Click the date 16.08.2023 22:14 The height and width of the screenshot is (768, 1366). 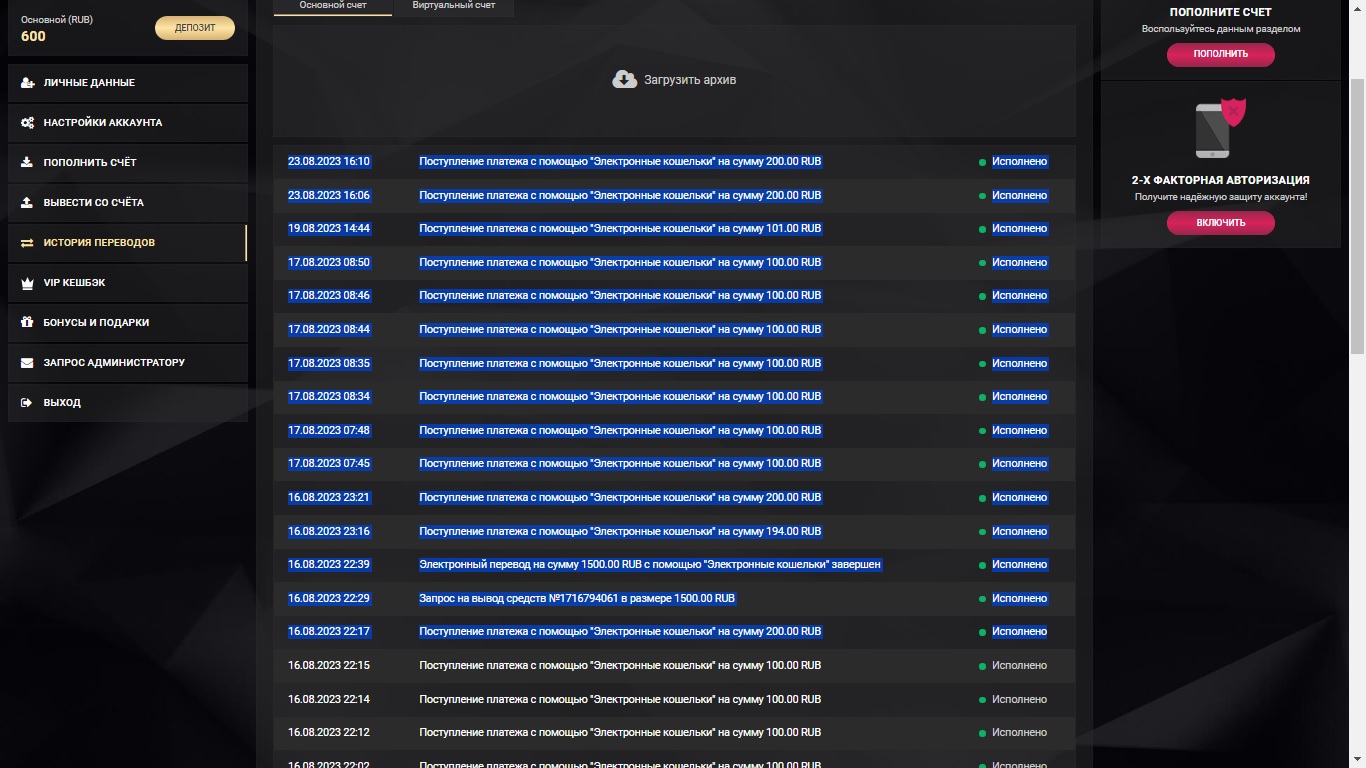(x=329, y=700)
